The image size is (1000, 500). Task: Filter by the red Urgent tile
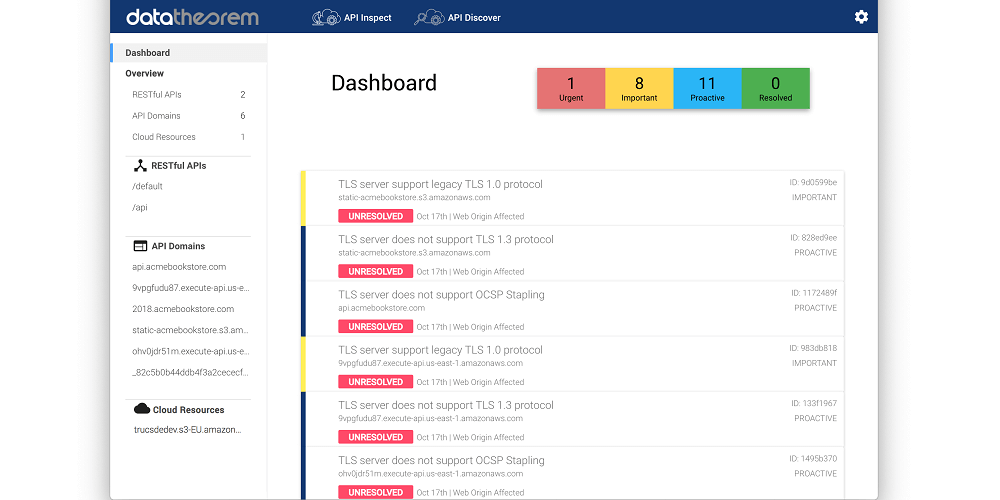(x=571, y=88)
